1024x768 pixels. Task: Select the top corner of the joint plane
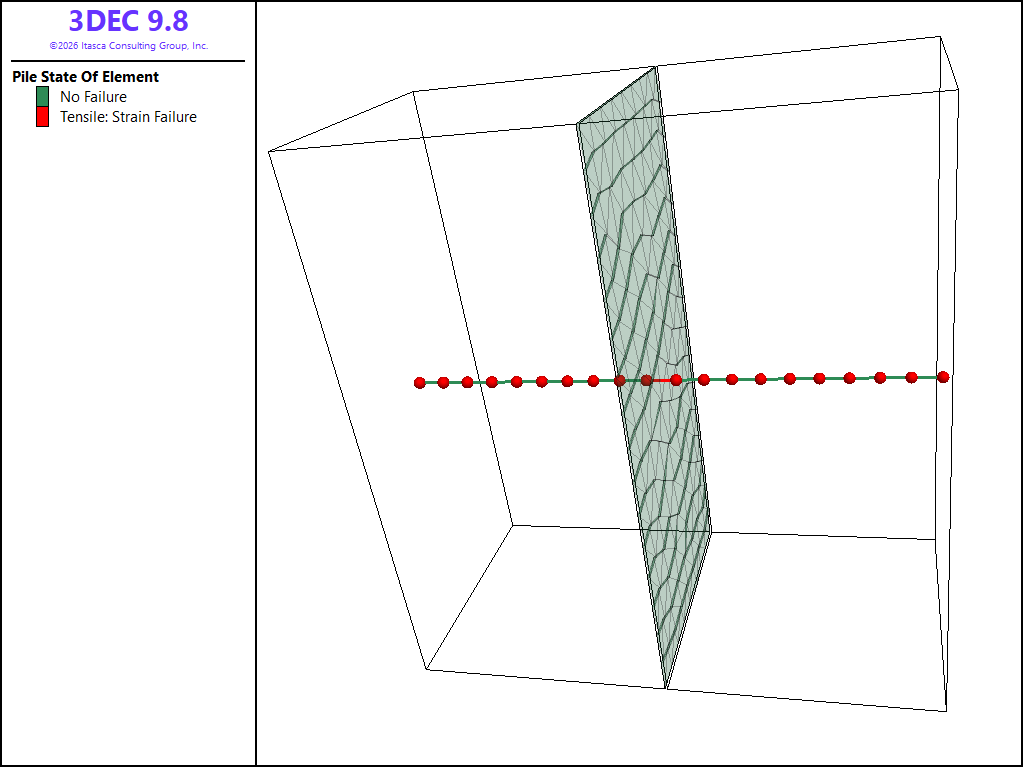(x=655, y=67)
